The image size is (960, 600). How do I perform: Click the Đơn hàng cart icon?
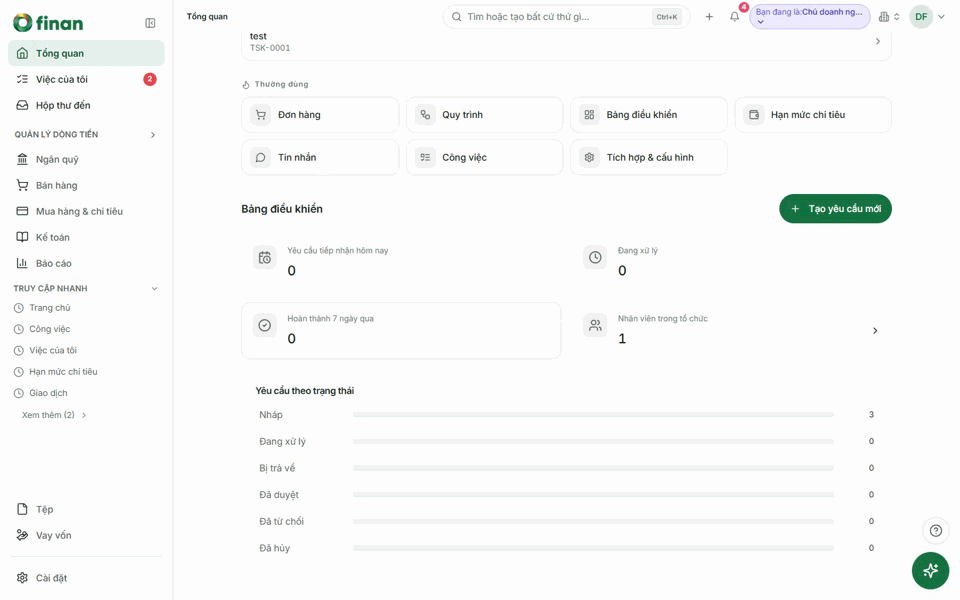(x=261, y=114)
